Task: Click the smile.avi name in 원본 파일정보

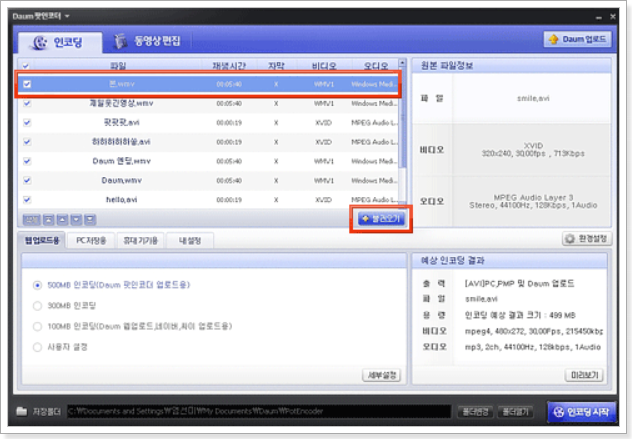Action: [x=533, y=98]
